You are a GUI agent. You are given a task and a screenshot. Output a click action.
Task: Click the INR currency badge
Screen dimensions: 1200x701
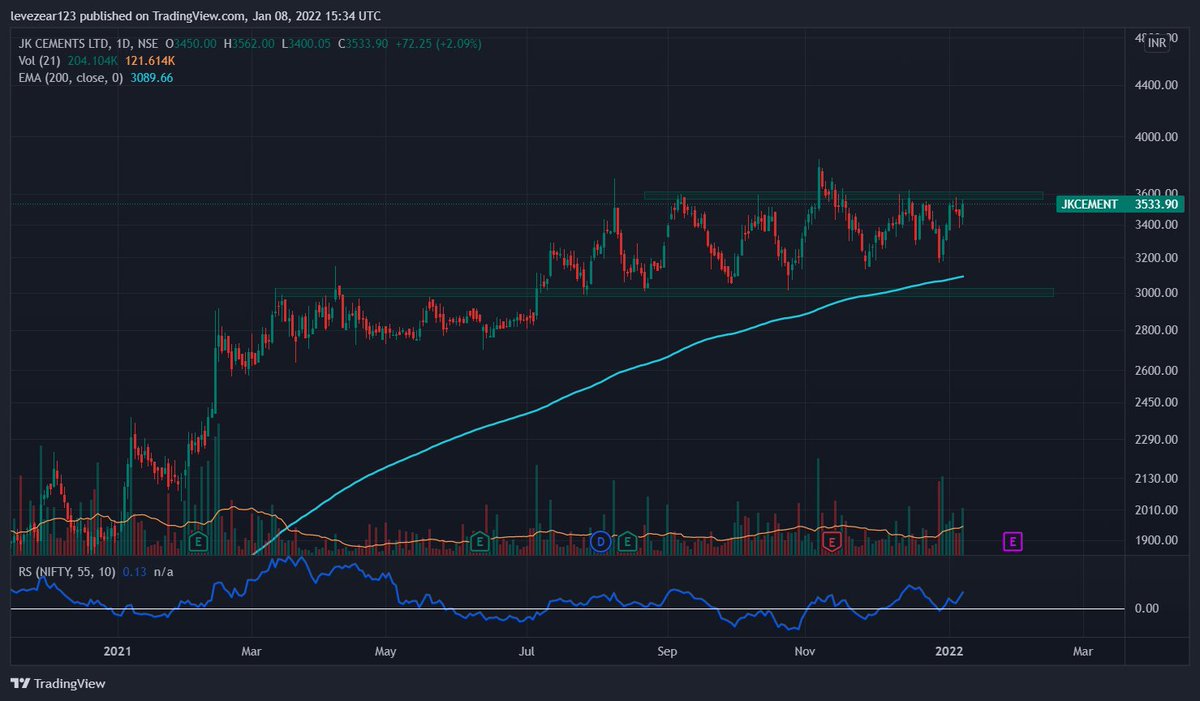[1157, 43]
